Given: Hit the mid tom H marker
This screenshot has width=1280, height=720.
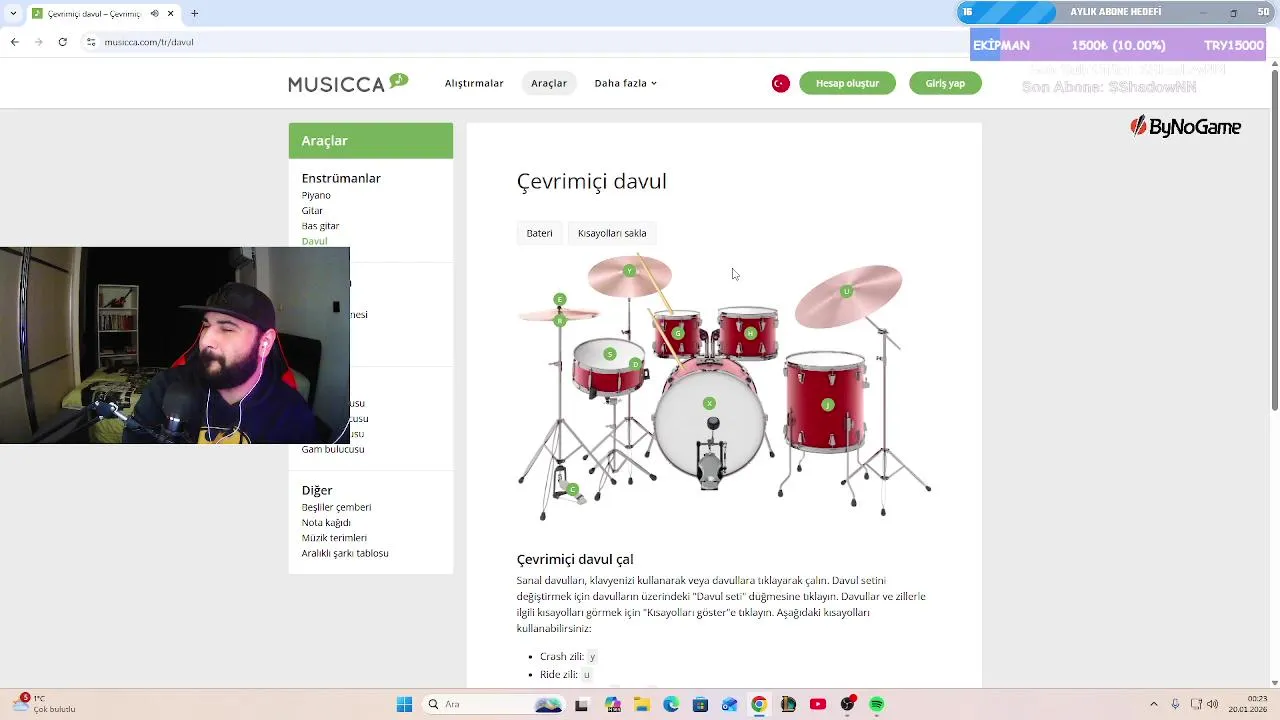Looking at the screenshot, I should [x=750, y=333].
